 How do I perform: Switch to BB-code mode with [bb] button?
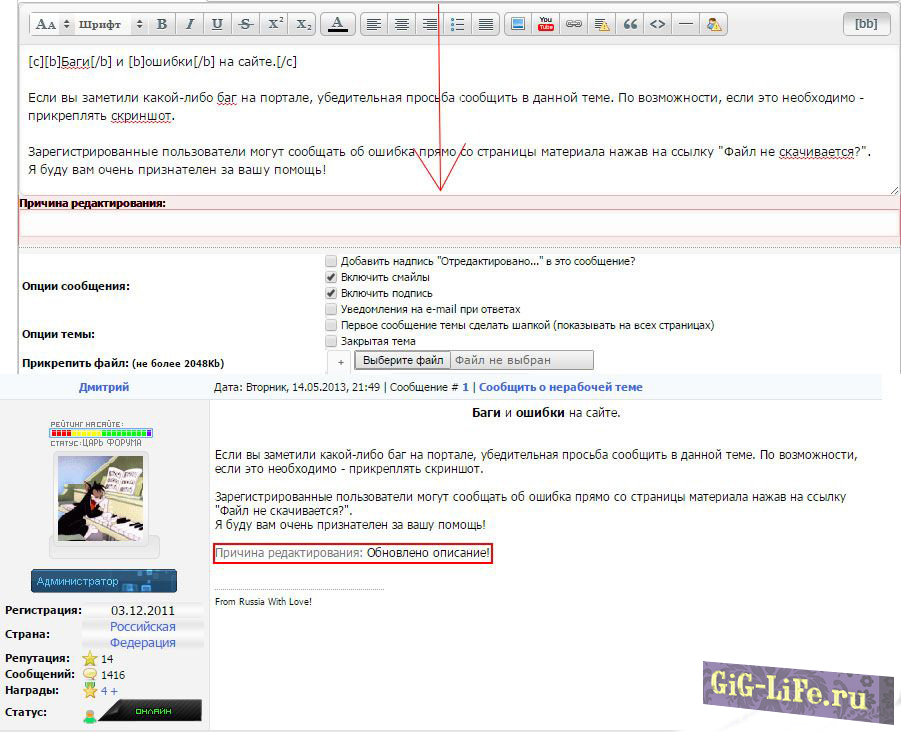866,24
